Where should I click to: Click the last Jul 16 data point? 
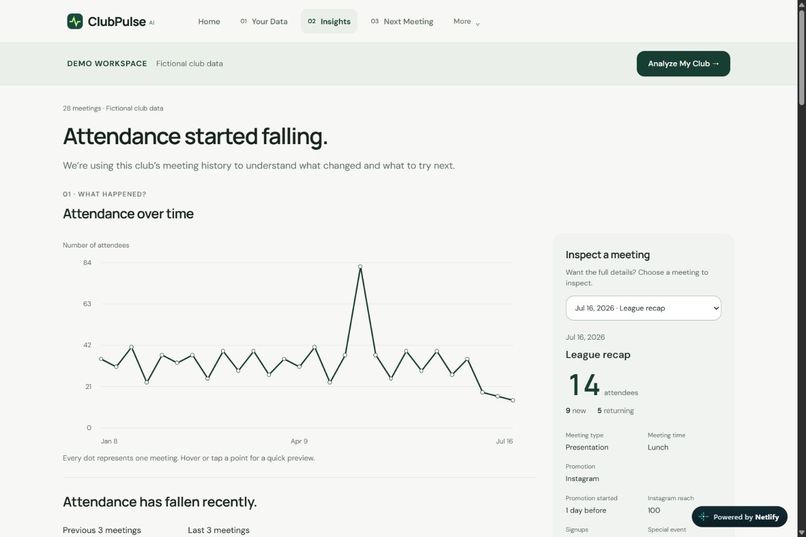click(512, 400)
